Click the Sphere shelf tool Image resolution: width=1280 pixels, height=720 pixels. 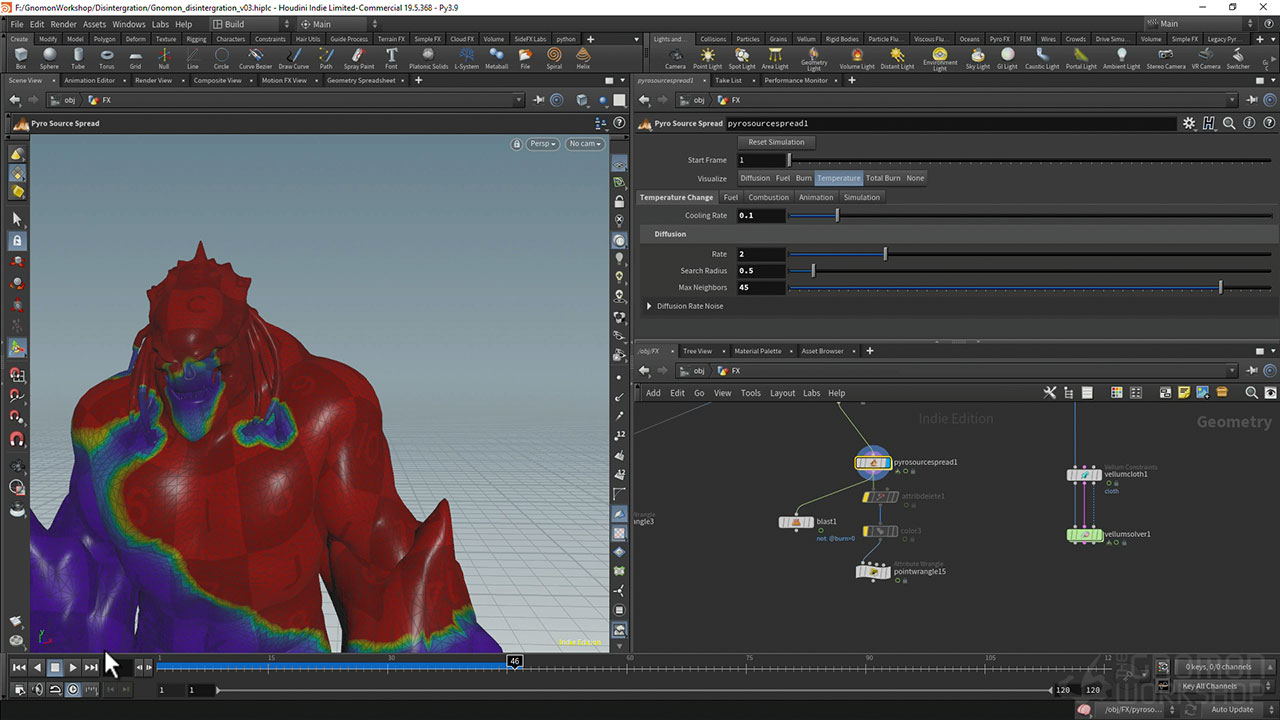(x=49, y=58)
